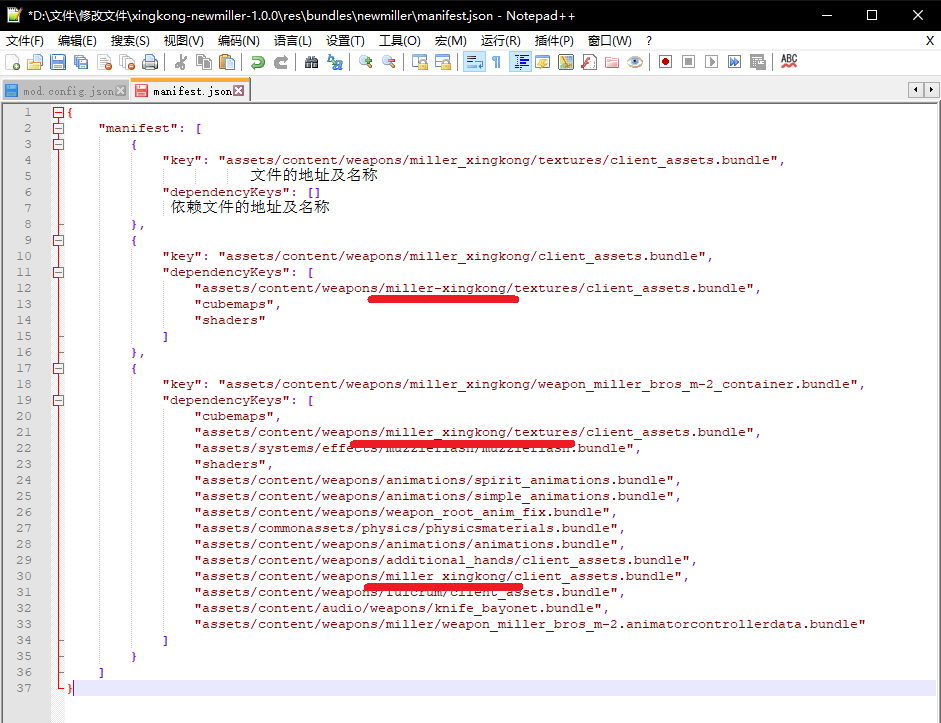Collapse the dependencyKeys fold on line 19

pos(58,400)
